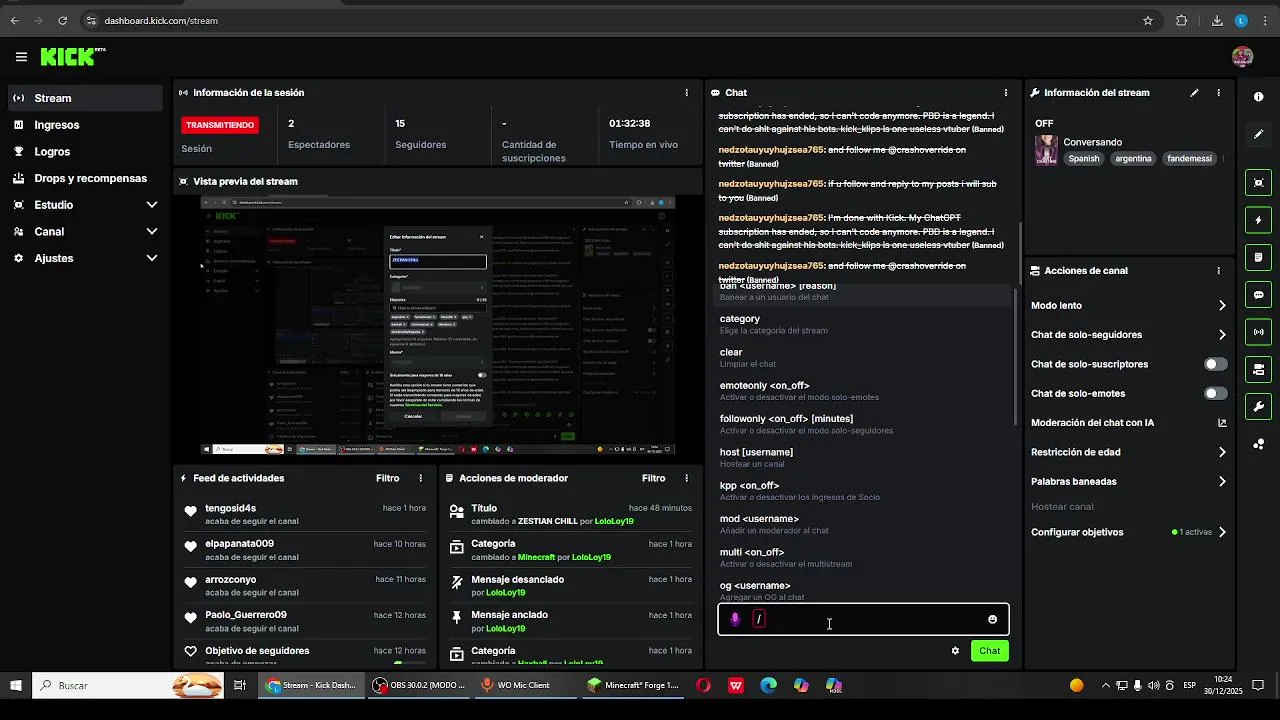Image resolution: width=1280 pixels, height=720 pixels.
Task: Toggle the document log icon in the right sidebar
Action: pos(1258,257)
